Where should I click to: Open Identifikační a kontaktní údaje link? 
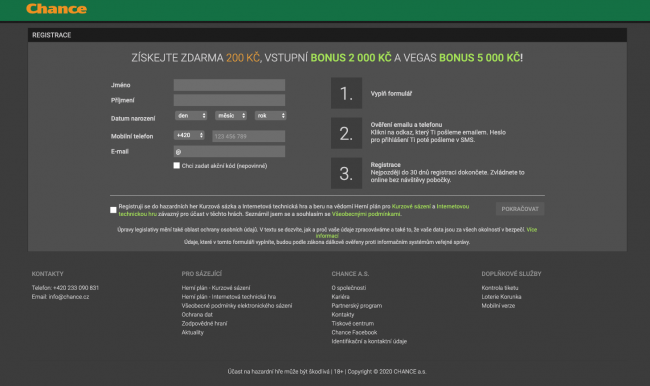tap(369, 341)
